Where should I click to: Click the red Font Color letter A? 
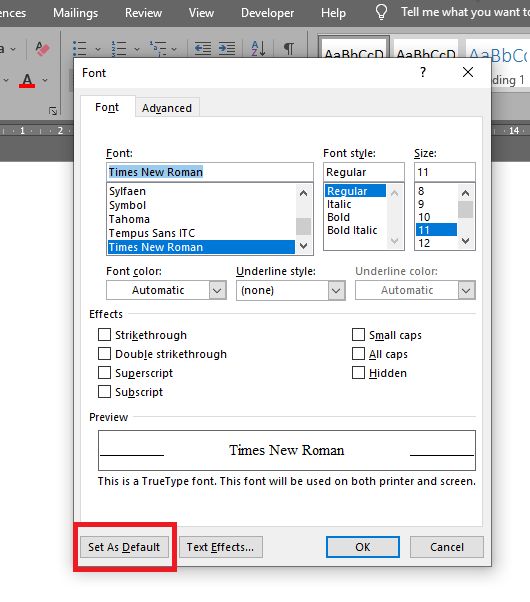coord(27,80)
